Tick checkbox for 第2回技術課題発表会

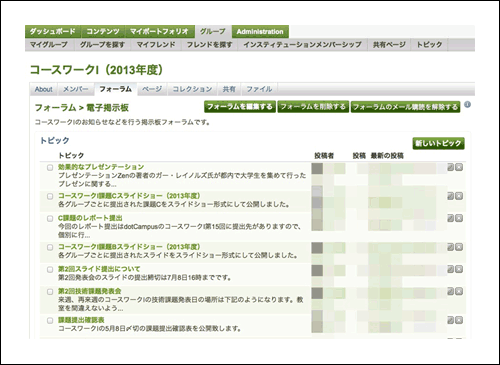50,292
